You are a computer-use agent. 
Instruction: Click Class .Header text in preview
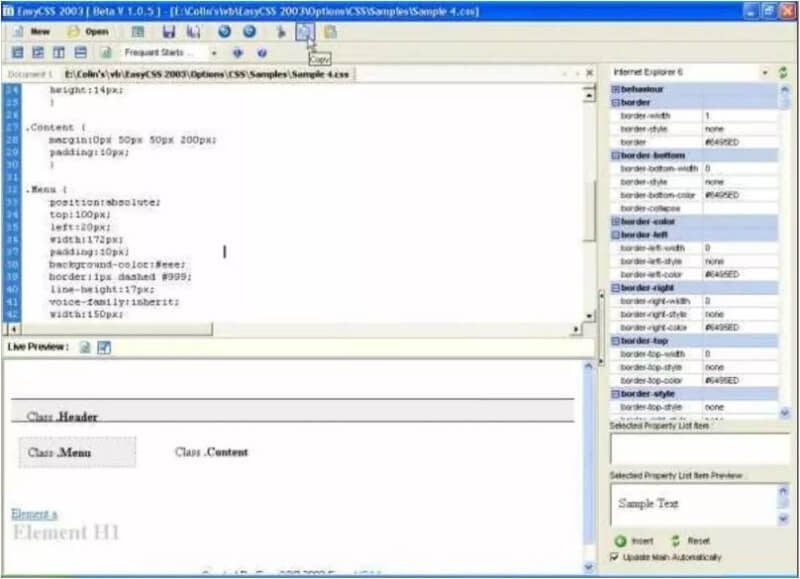[62, 416]
